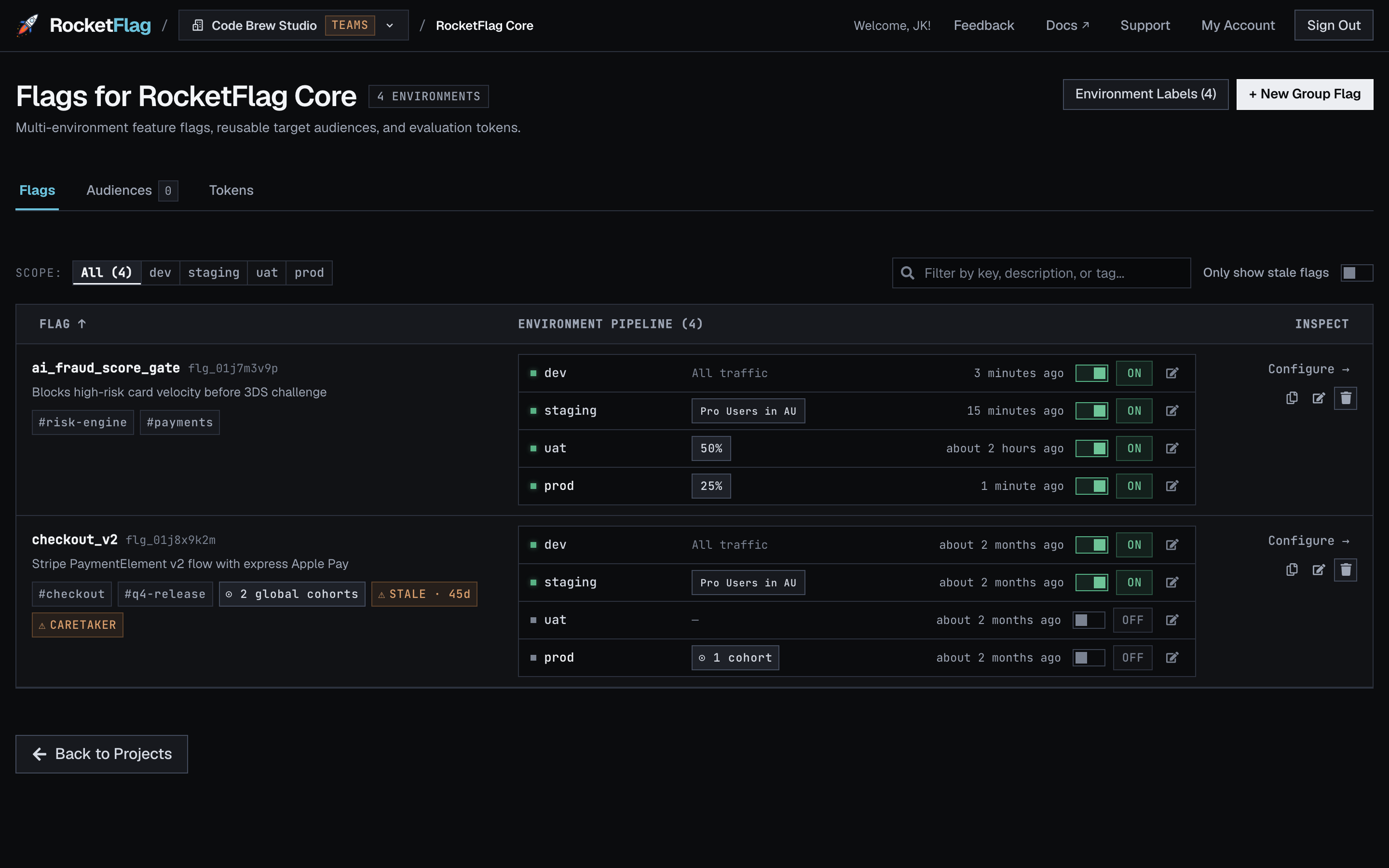Click the search magnifier icon in filter box

[908, 272]
